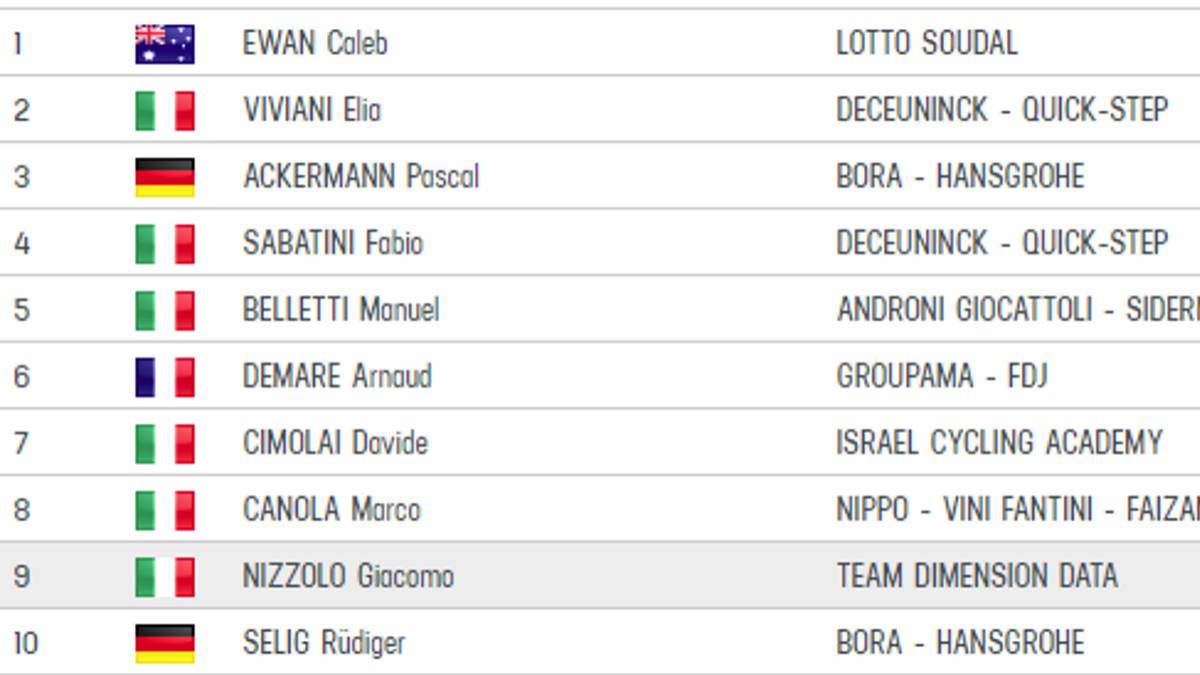Select rider CANOLA Marco
The height and width of the screenshot is (675, 1200).
[x=331, y=510]
